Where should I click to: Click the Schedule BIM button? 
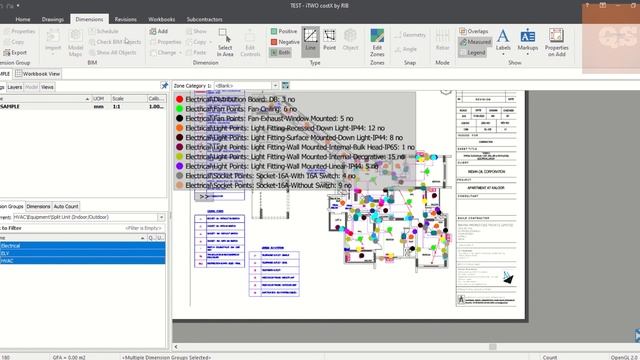click(104, 31)
